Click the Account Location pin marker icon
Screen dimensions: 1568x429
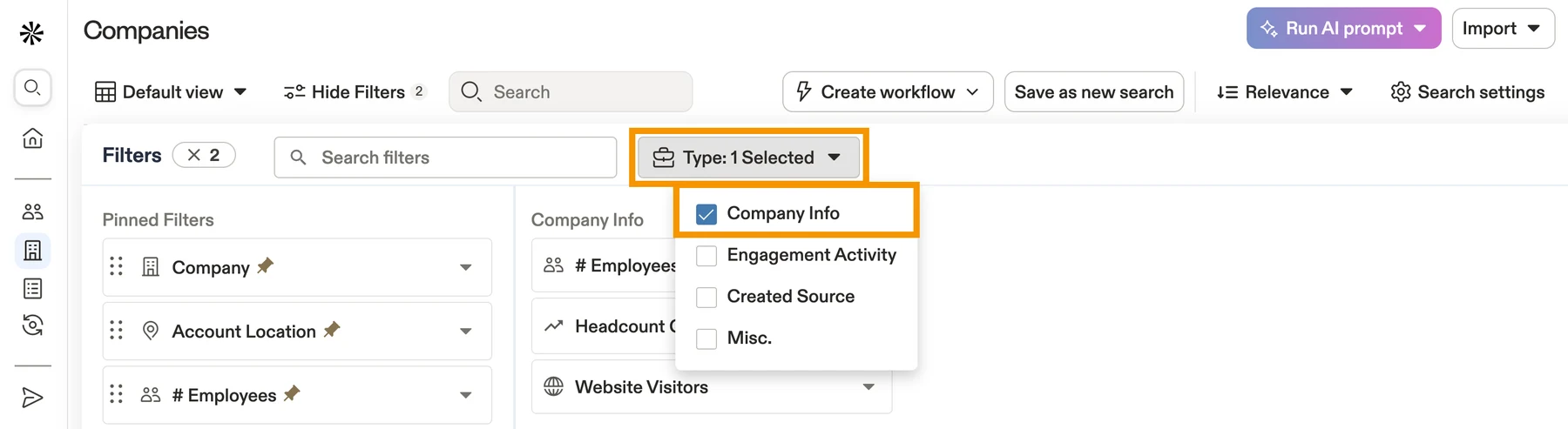151,331
